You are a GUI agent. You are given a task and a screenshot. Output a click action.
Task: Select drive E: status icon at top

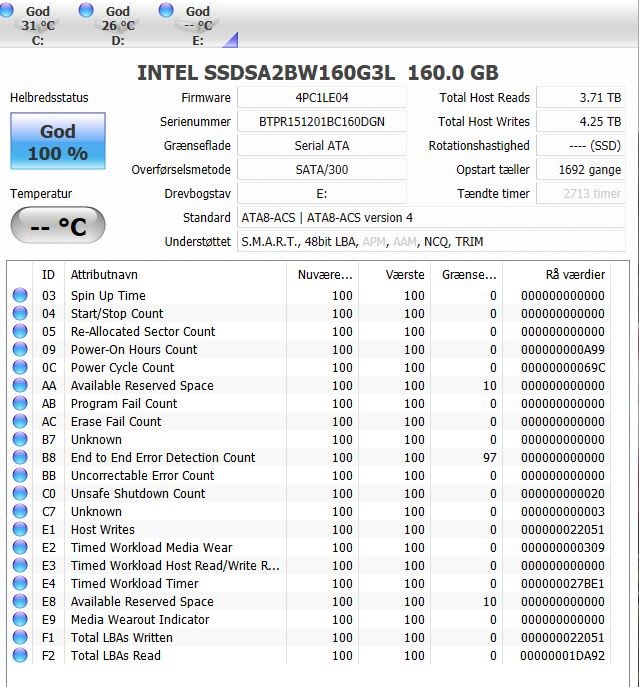pos(166,10)
